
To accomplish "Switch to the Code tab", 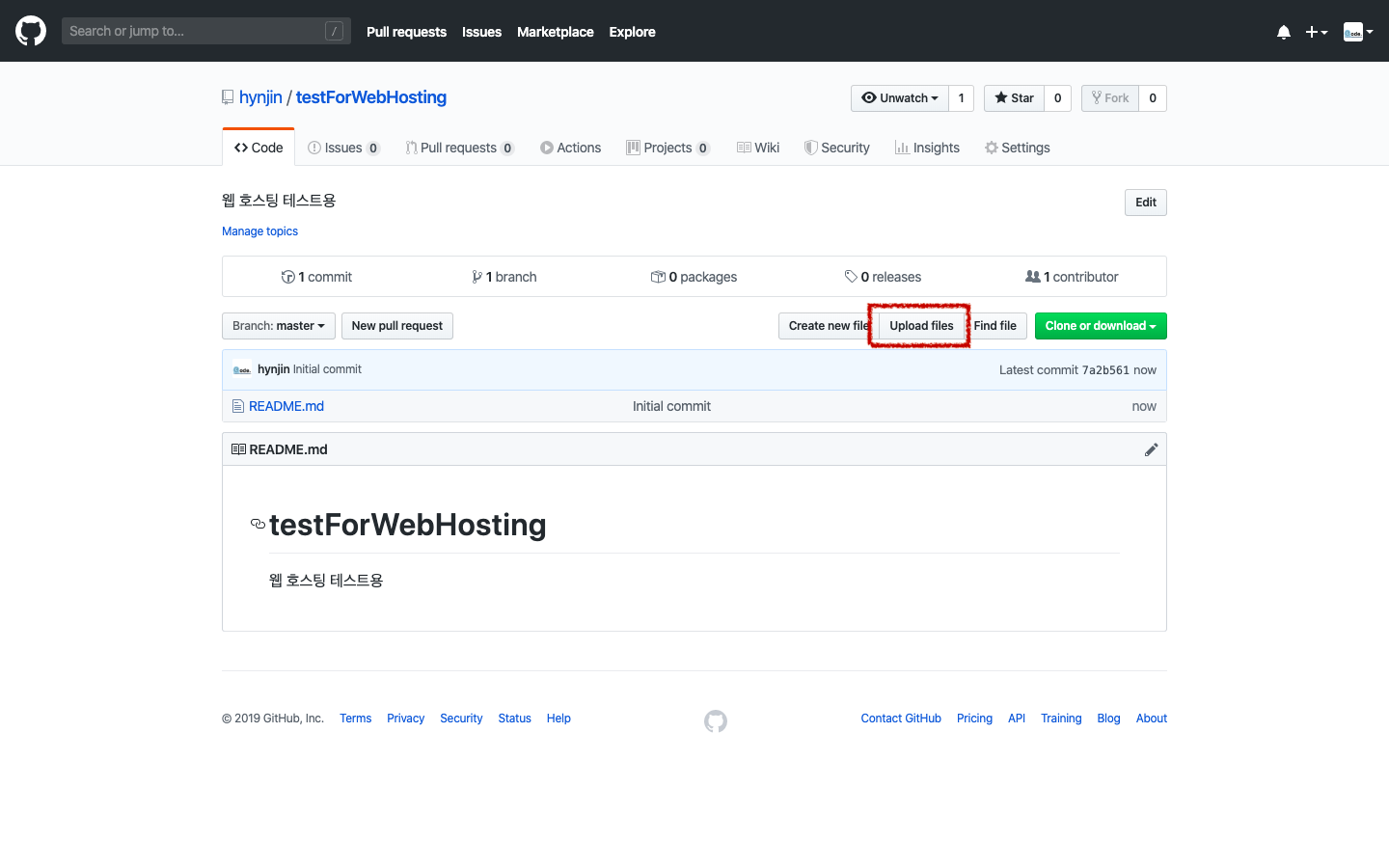I will pyautogui.click(x=259, y=148).
